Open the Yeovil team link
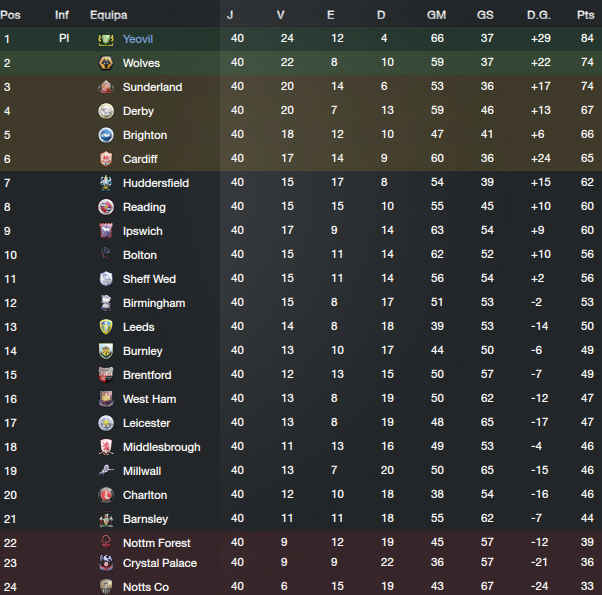Image resolution: width=602 pixels, height=595 pixels. pyautogui.click(x=138, y=39)
